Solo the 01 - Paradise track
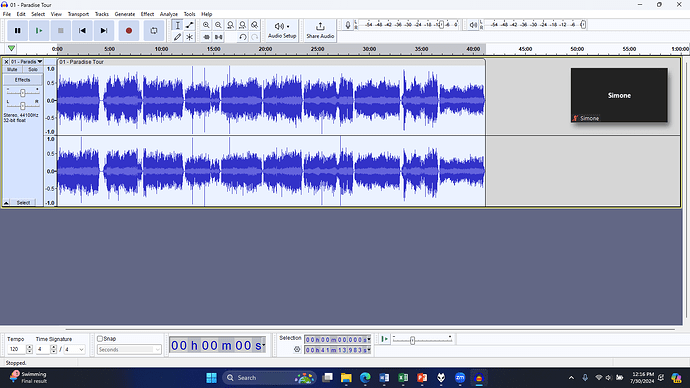The width and height of the screenshot is (690, 388). click(x=33, y=70)
